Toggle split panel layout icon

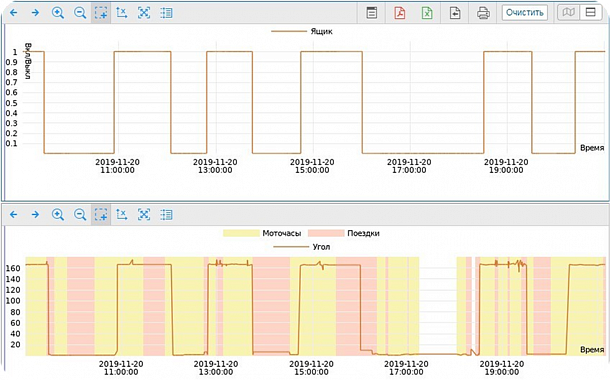coord(591,12)
